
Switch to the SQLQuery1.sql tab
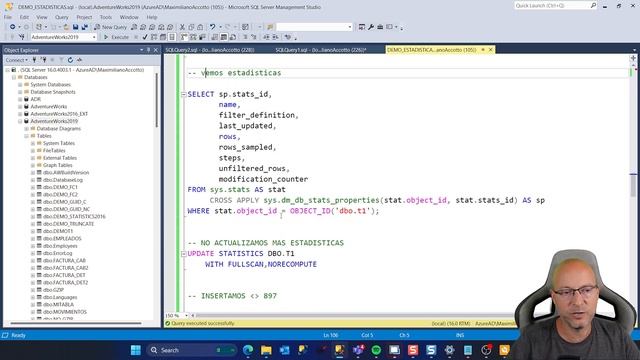321,50
